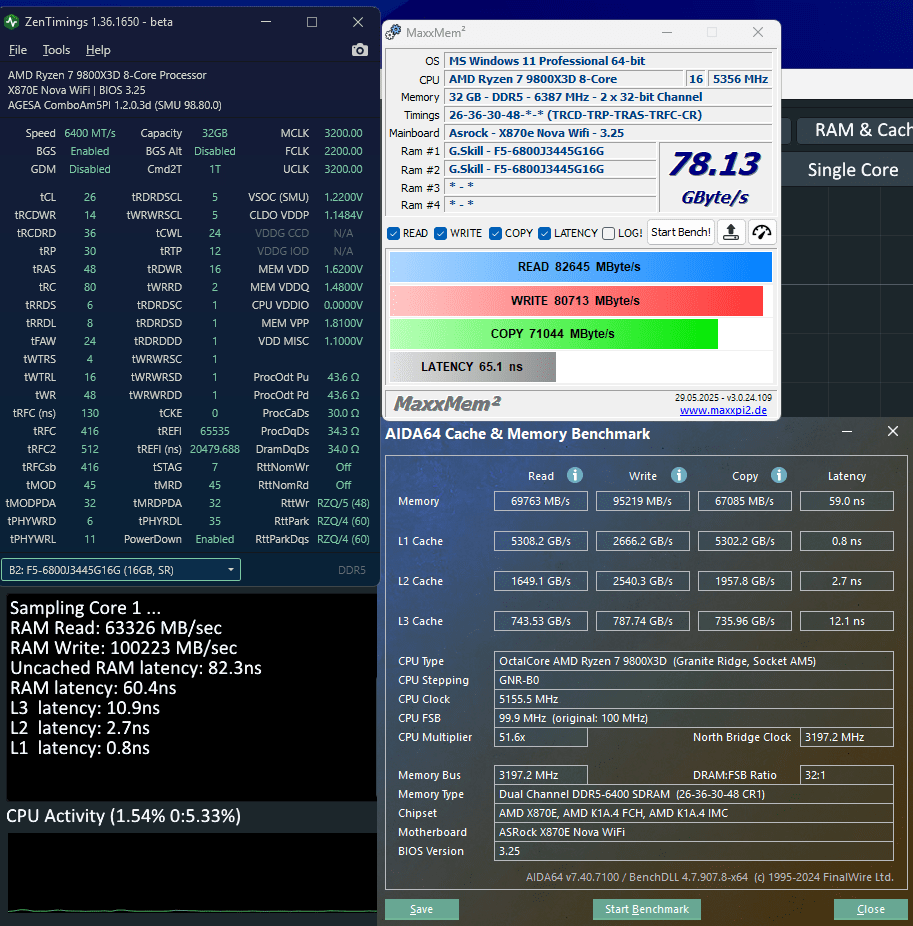Click the Uncached RAM latency: 82.3ns line

pos(136,668)
